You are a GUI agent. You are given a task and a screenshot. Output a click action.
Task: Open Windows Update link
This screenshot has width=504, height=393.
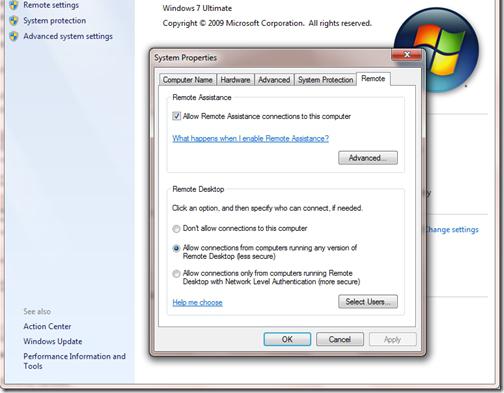point(53,341)
